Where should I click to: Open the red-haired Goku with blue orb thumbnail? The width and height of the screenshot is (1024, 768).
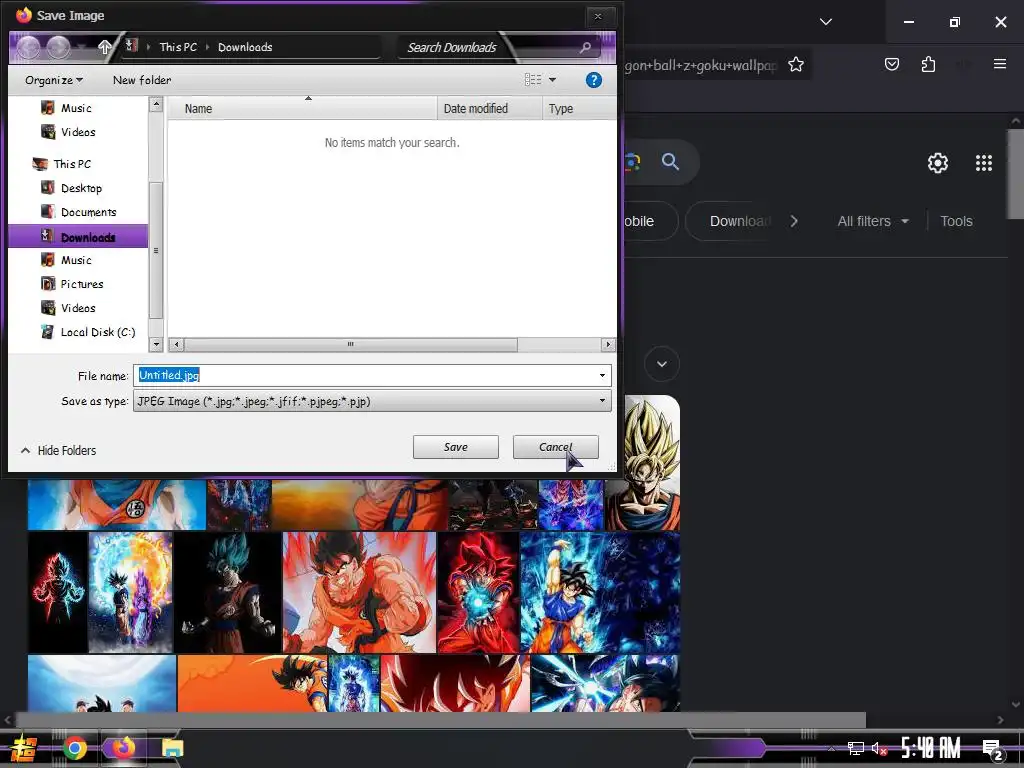coord(478,592)
